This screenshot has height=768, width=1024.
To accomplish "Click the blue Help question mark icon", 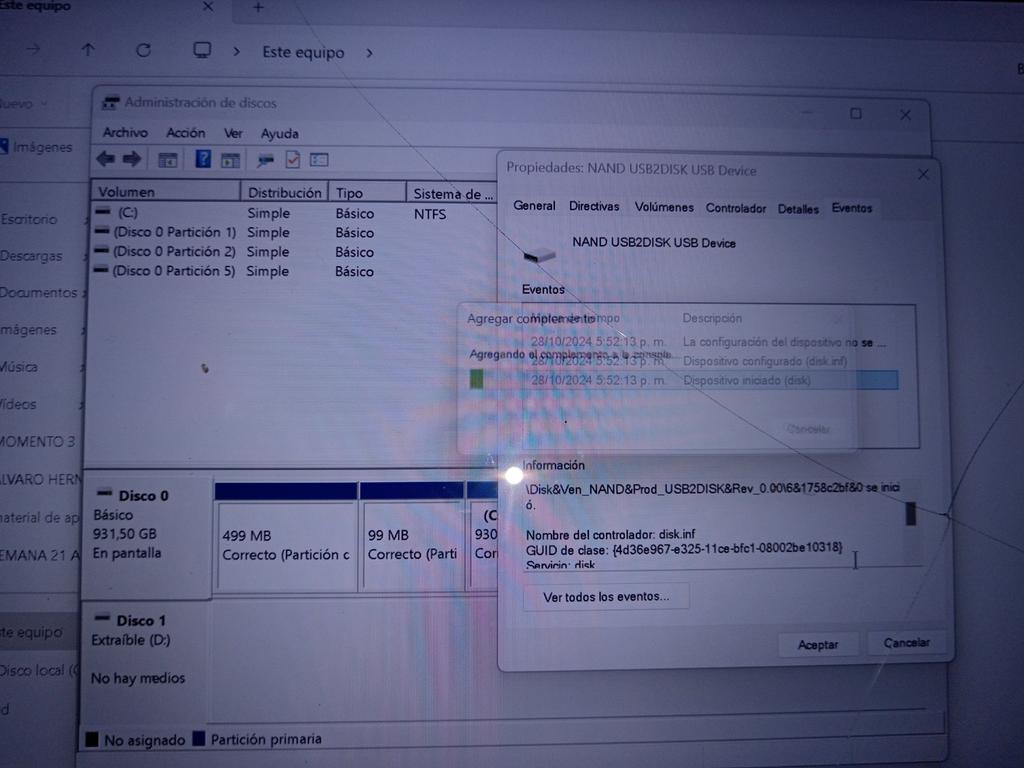I will tap(203, 159).
